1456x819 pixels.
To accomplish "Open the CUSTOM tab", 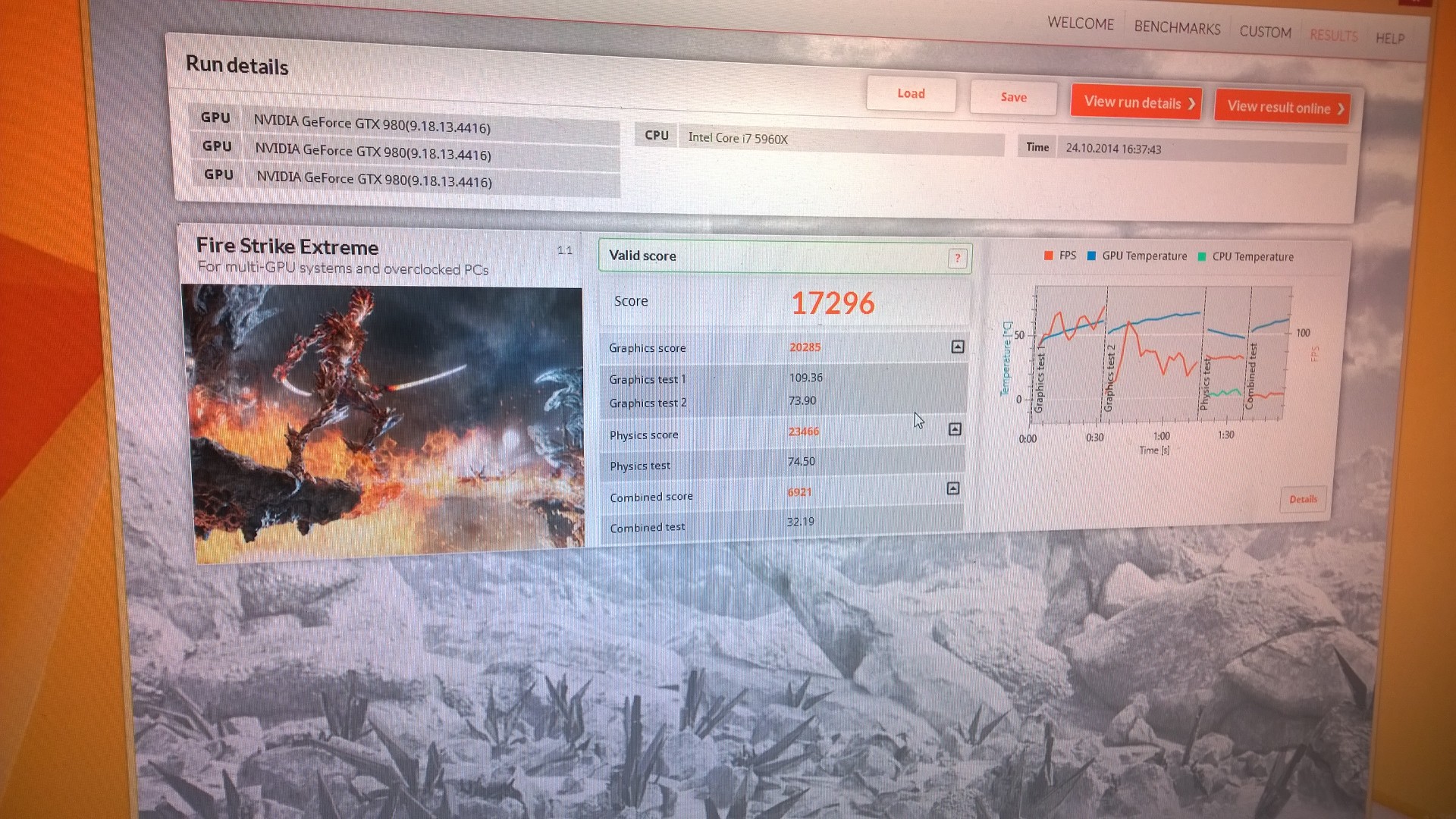I will [x=1265, y=32].
